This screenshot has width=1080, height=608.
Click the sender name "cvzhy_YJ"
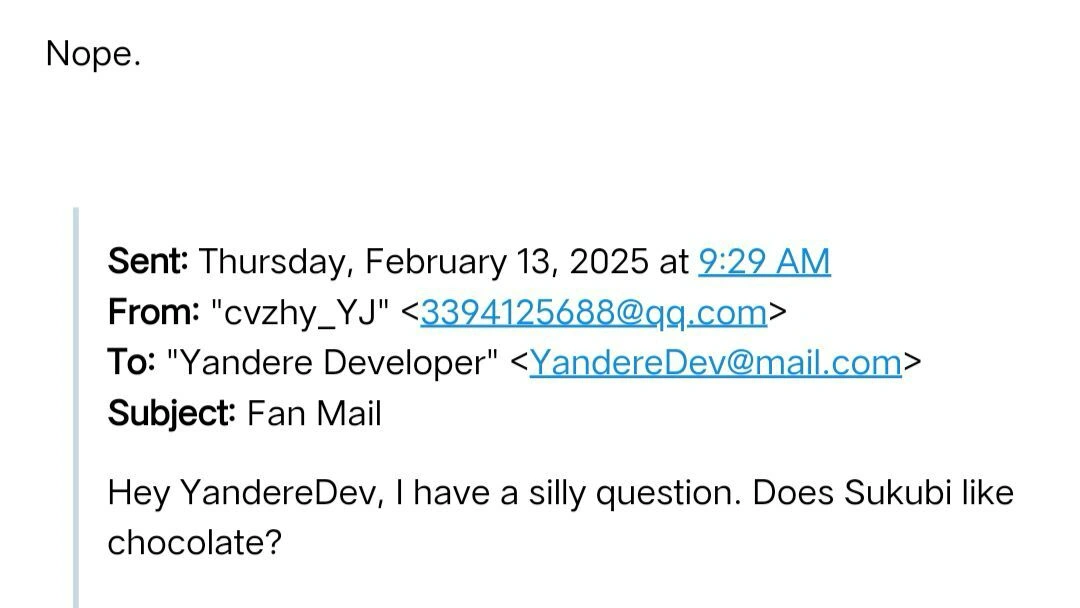(300, 313)
